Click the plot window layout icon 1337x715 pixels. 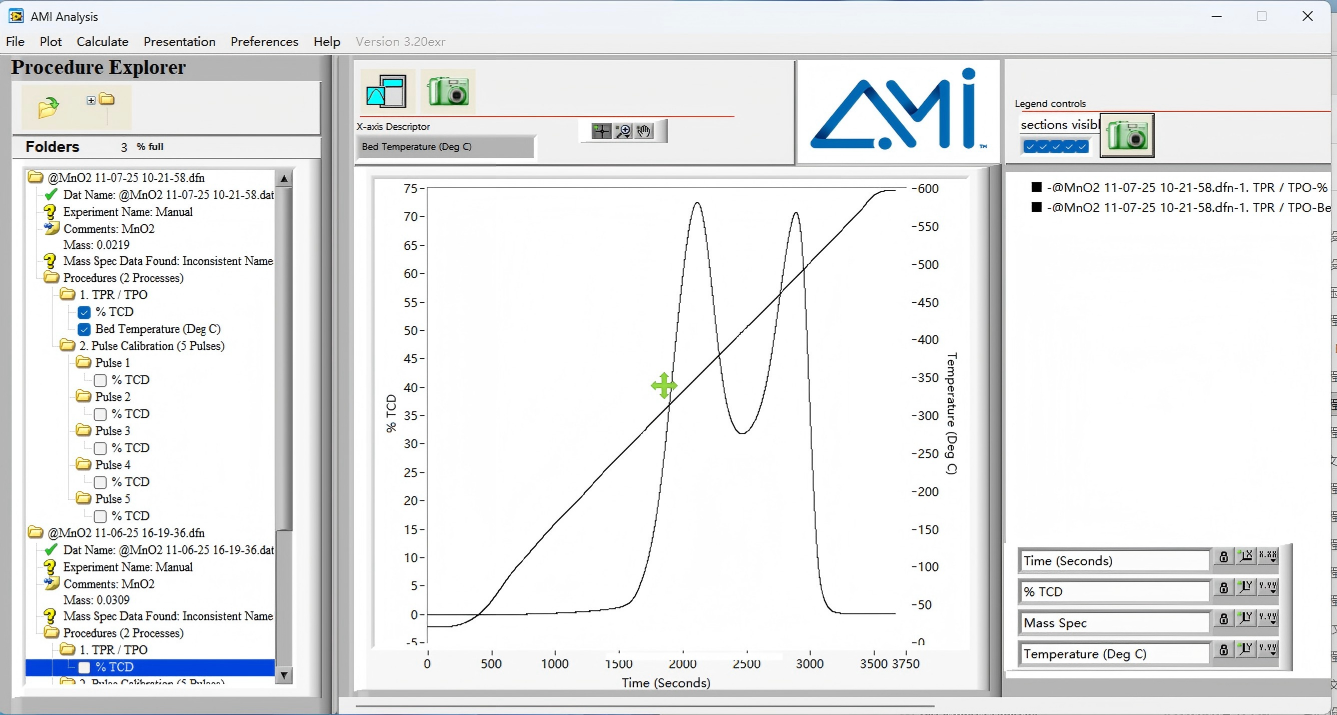pos(386,92)
